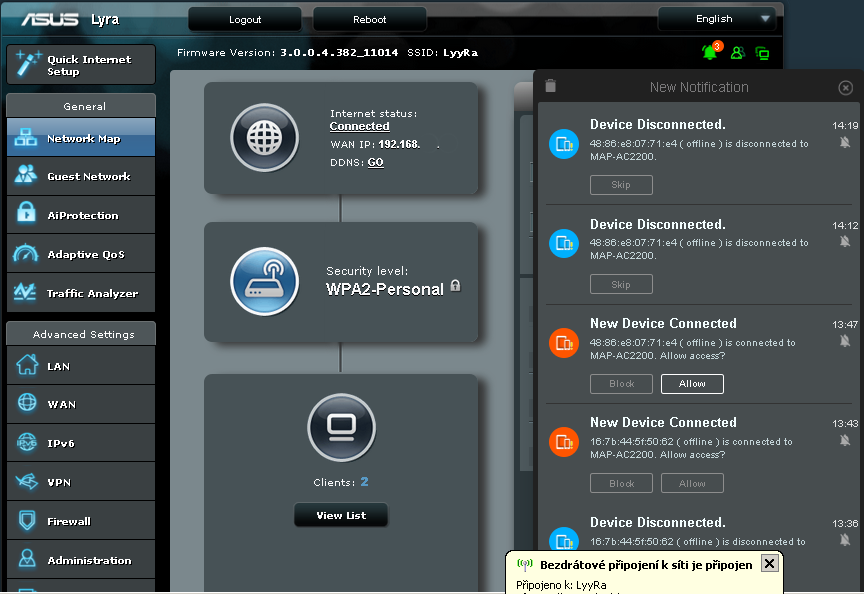Open the AiProtection section
864x594 pixels.
coord(81,215)
